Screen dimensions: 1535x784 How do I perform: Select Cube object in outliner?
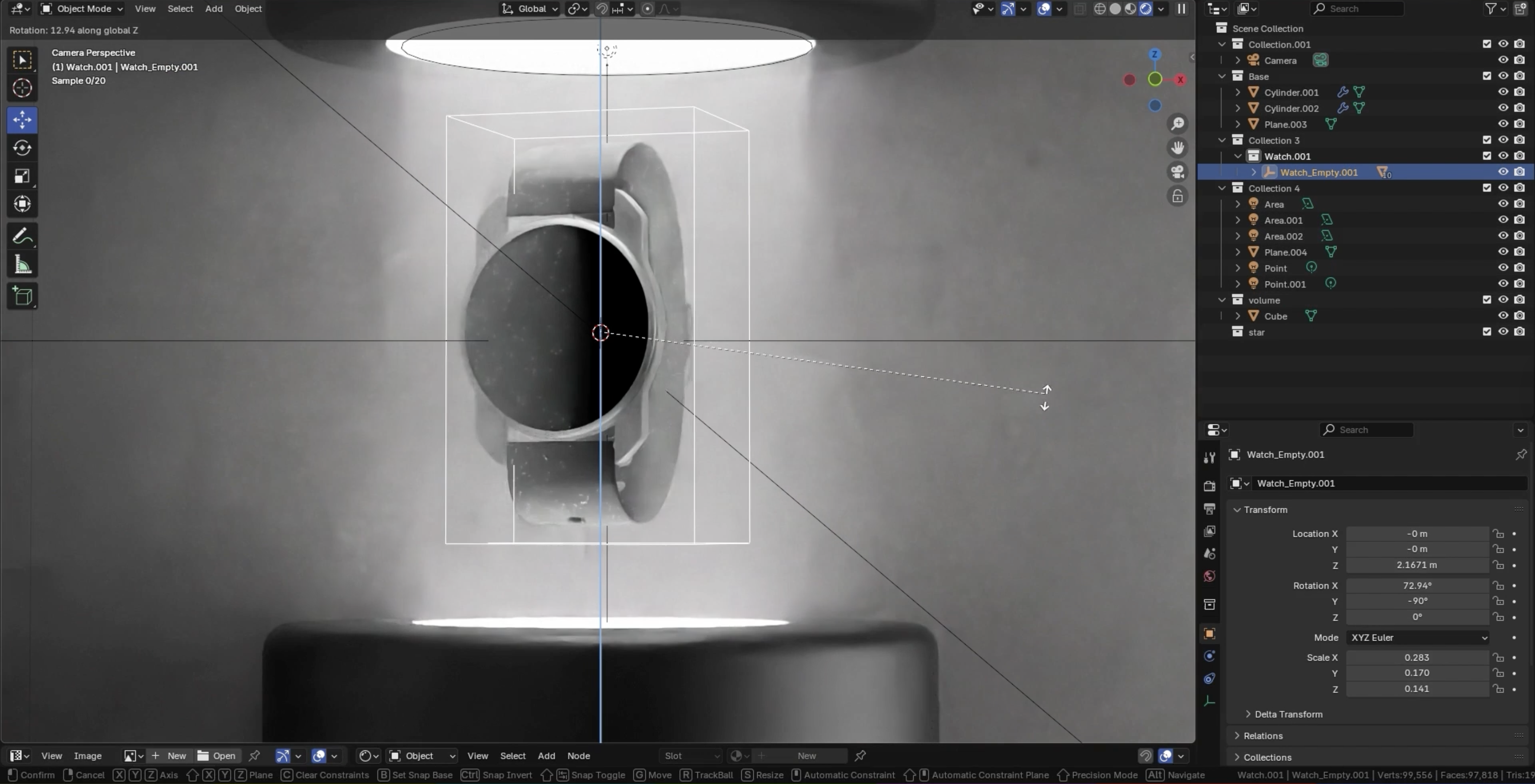(1275, 316)
